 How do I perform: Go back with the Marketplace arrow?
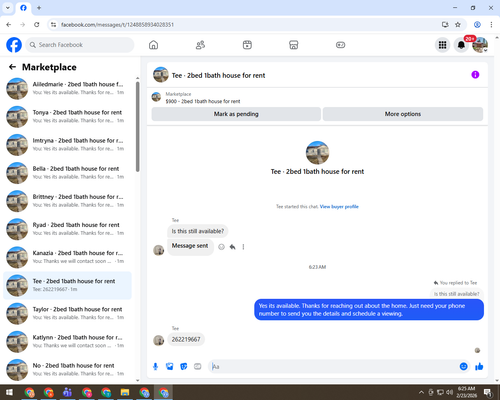[12, 67]
